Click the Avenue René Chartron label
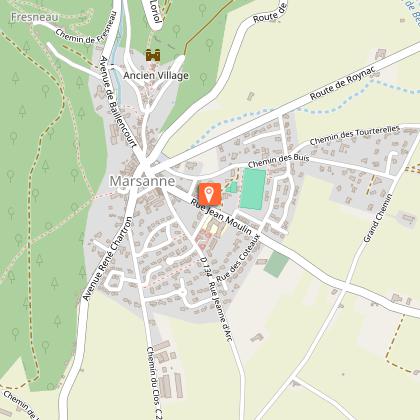Viewport: 420px width, 420px height. coord(108,259)
